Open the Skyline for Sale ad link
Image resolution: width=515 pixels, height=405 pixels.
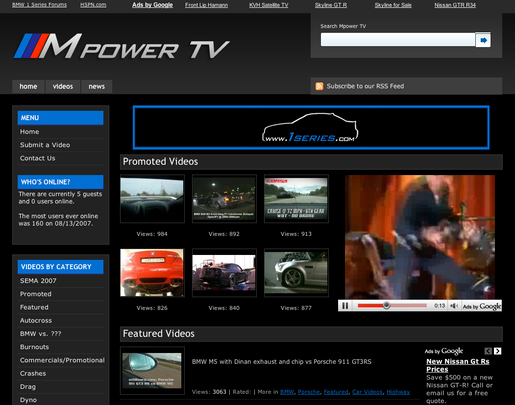[x=393, y=5]
